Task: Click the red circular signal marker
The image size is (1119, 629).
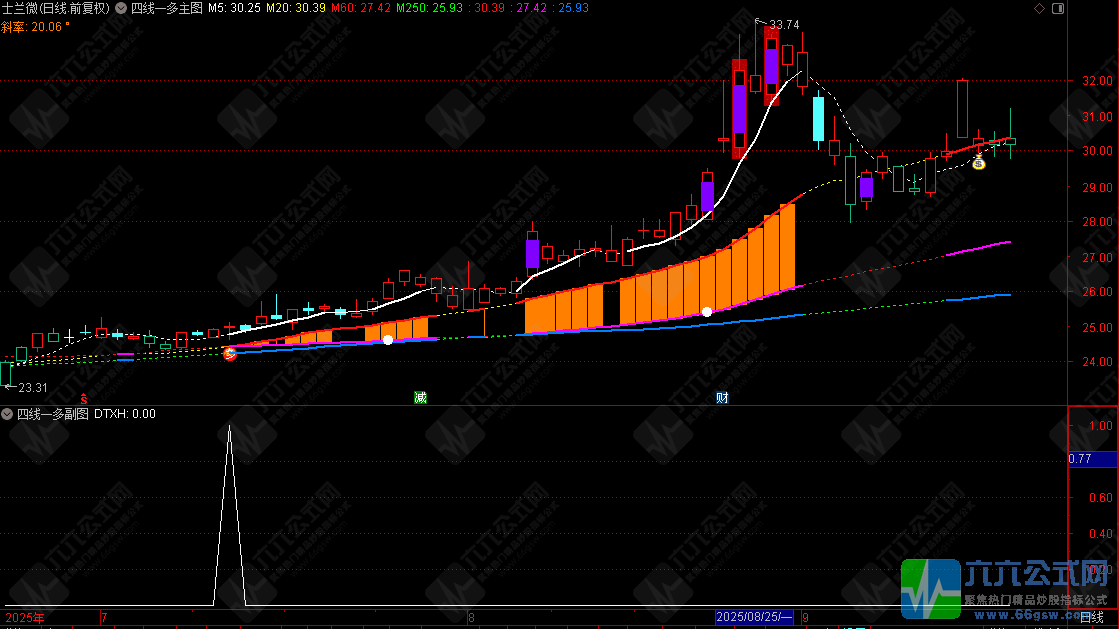Action: pos(230,353)
